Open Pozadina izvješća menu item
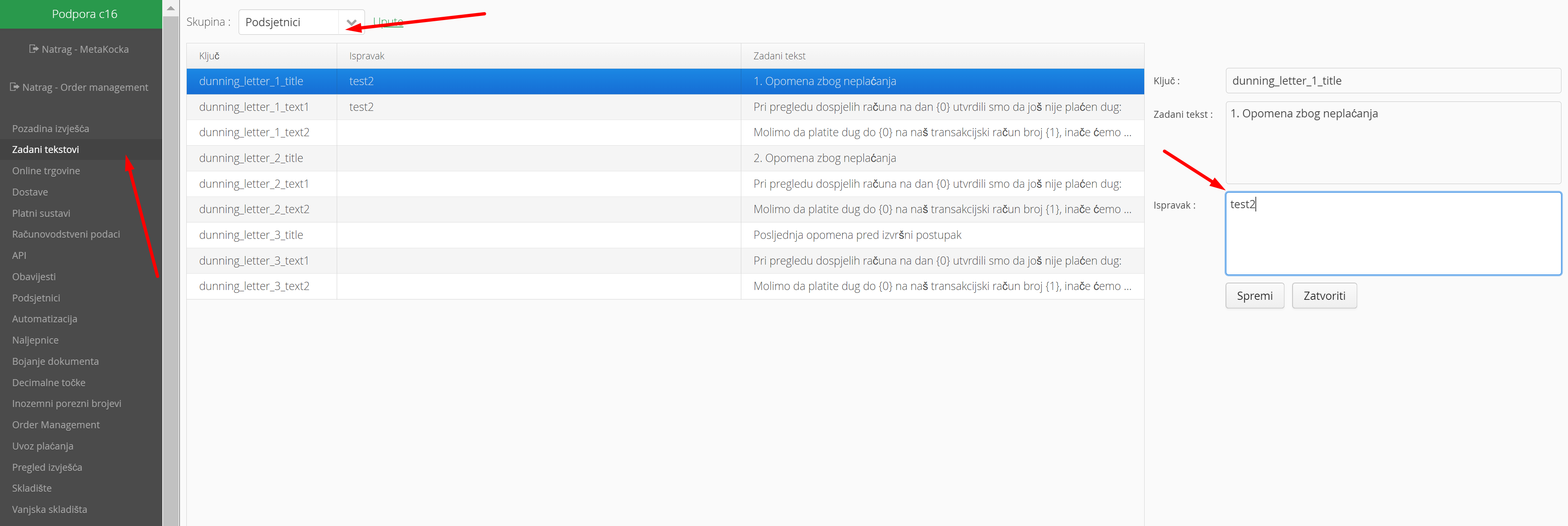 tap(51, 128)
